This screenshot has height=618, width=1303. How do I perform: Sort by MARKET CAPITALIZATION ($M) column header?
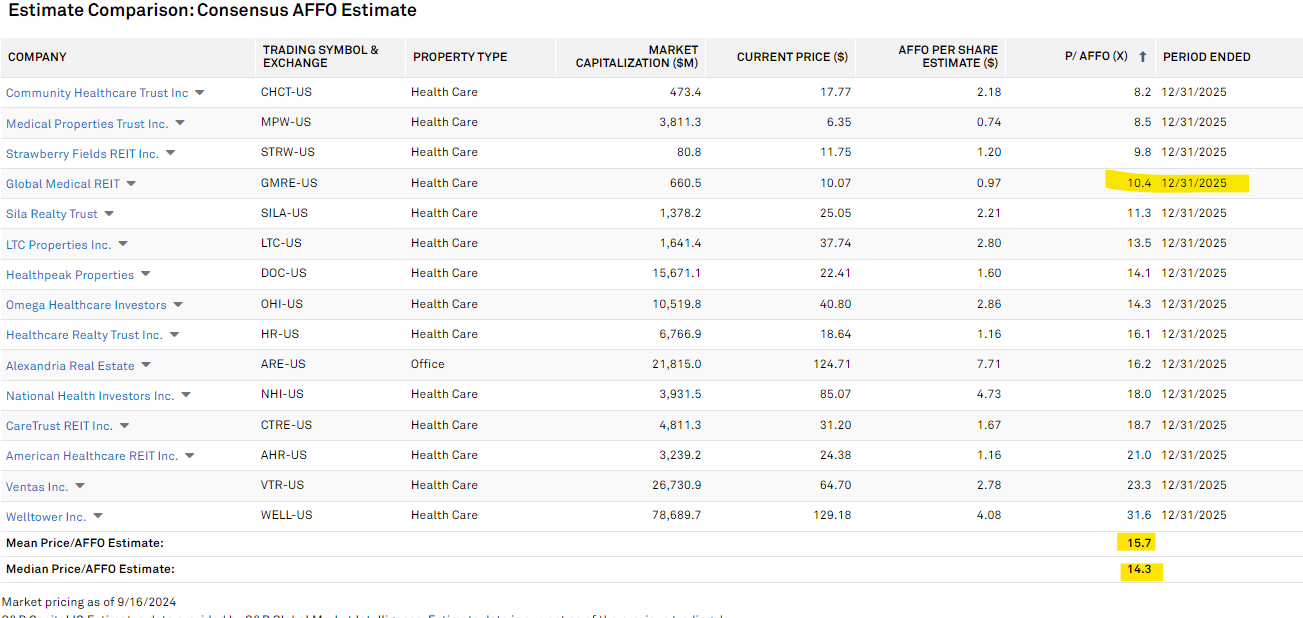tap(637, 56)
